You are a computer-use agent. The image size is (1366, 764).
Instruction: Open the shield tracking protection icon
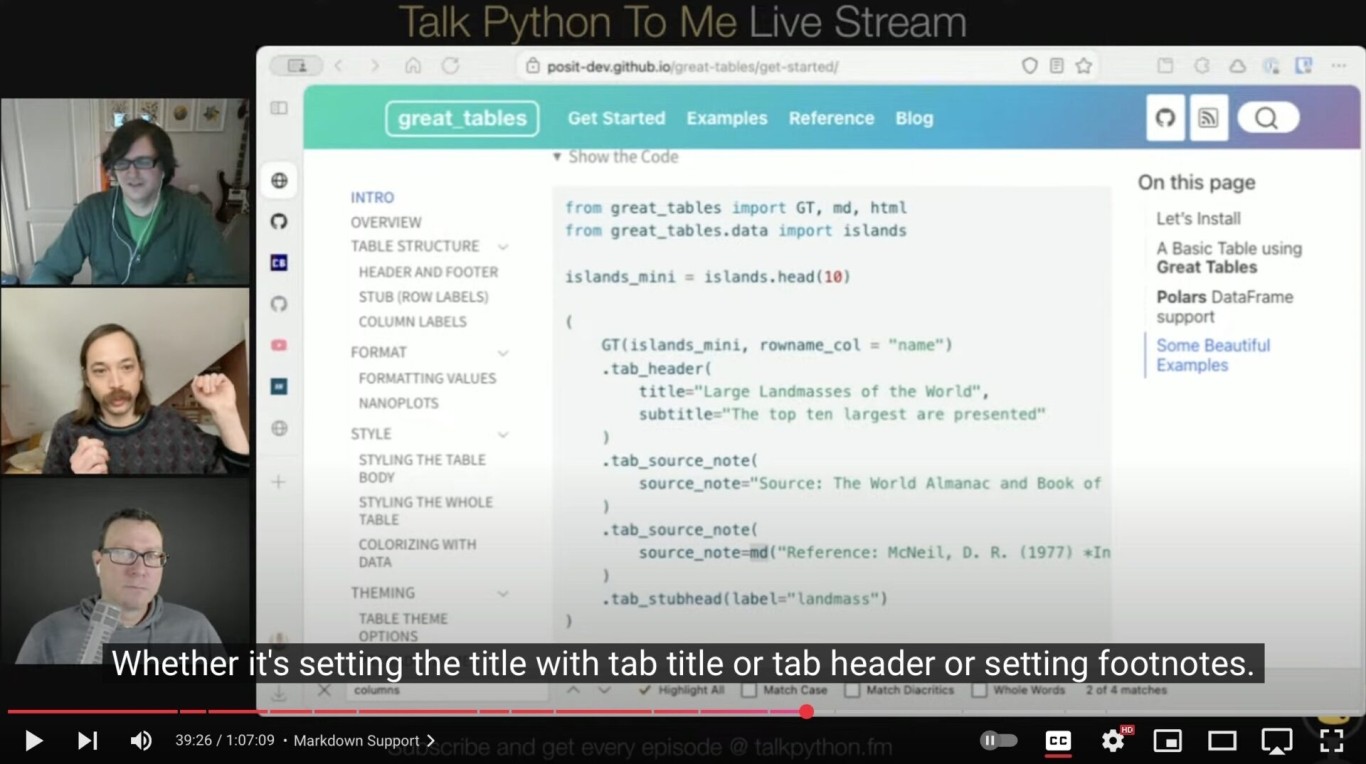pyautogui.click(x=1029, y=66)
